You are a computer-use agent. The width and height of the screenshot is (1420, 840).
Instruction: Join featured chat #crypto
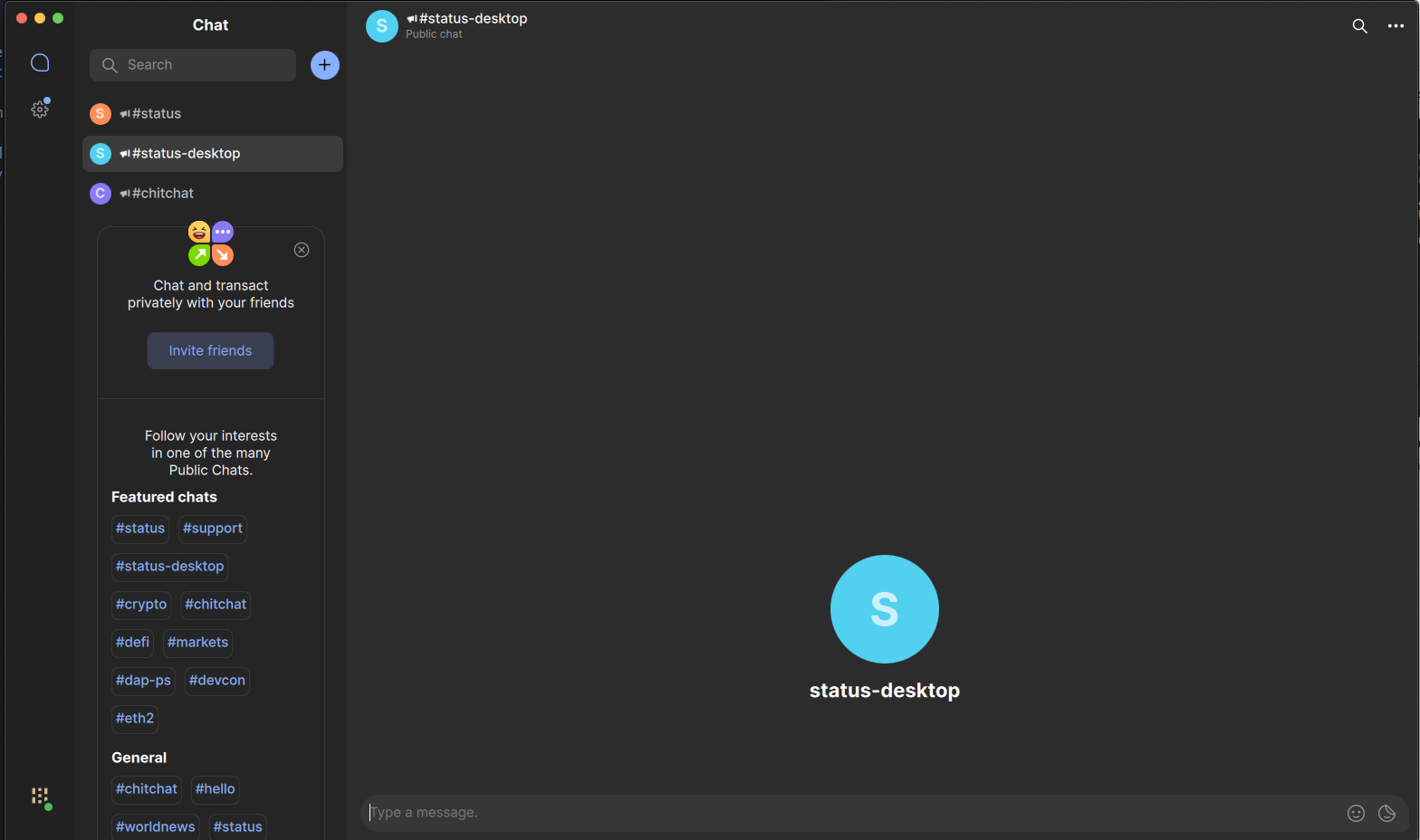pyautogui.click(x=141, y=605)
